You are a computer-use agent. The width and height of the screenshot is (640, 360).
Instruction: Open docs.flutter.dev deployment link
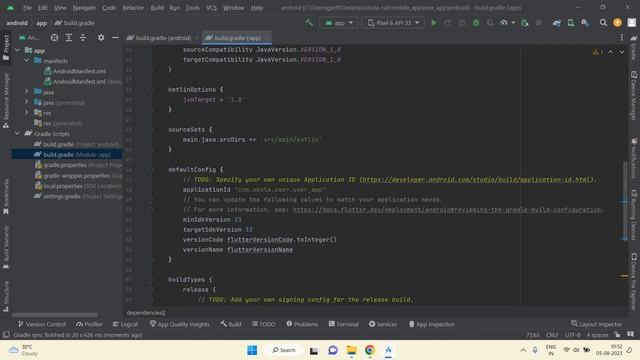click(447, 210)
